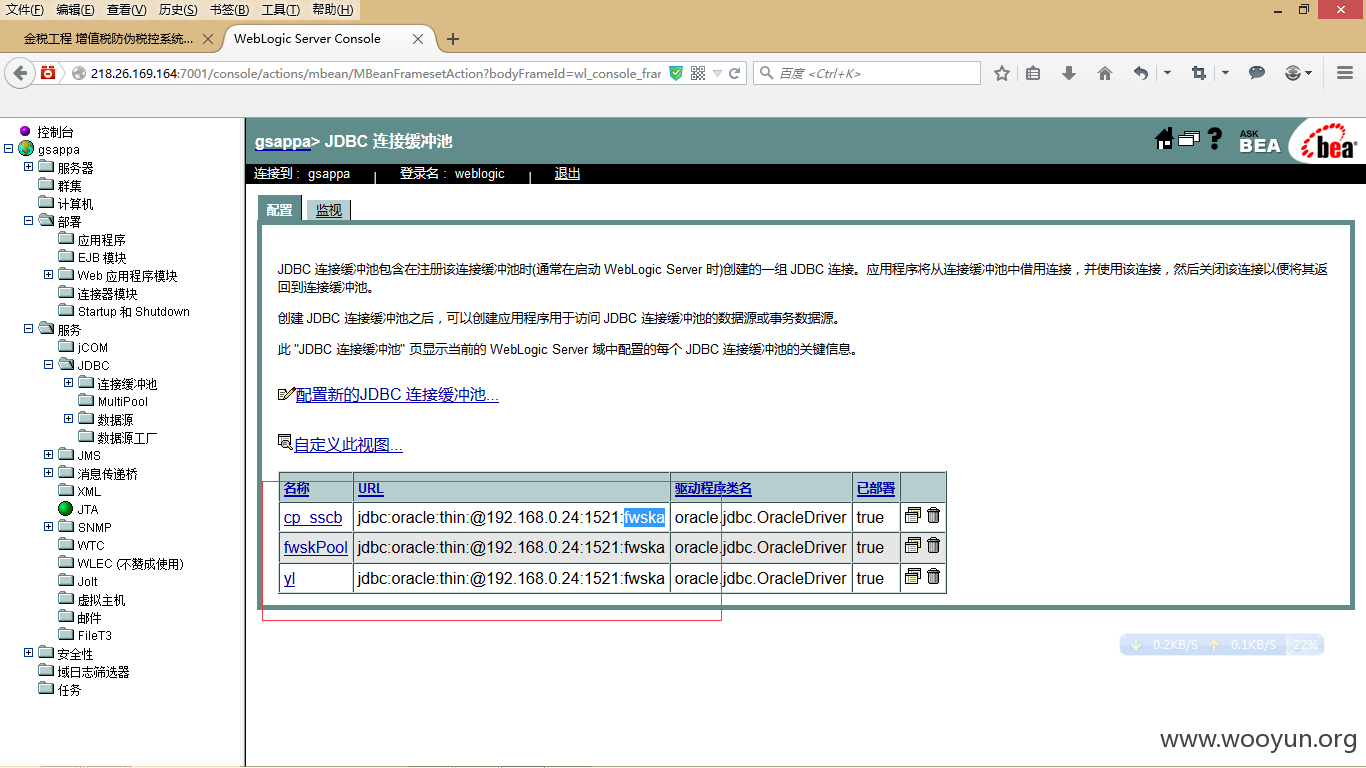The width and height of the screenshot is (1366, 768).
Task: Expand the 数据源 tree node
Action: [x=68, y=419]
